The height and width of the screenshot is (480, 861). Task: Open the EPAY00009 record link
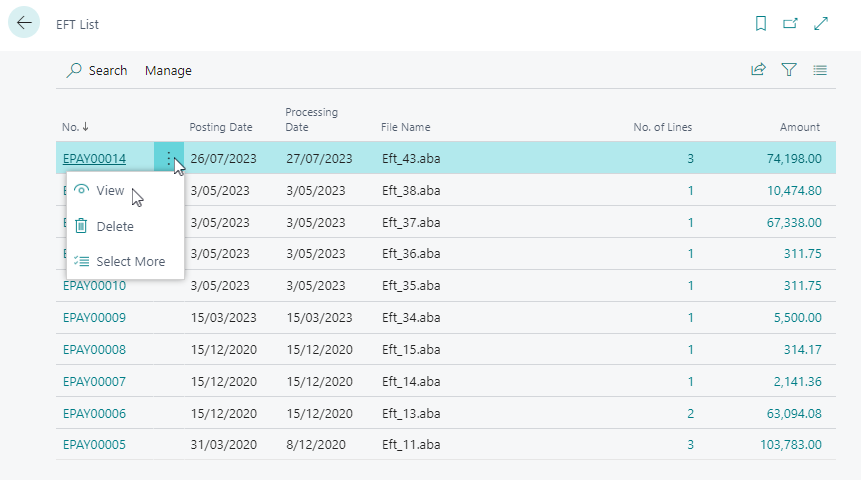click(94, 318)
